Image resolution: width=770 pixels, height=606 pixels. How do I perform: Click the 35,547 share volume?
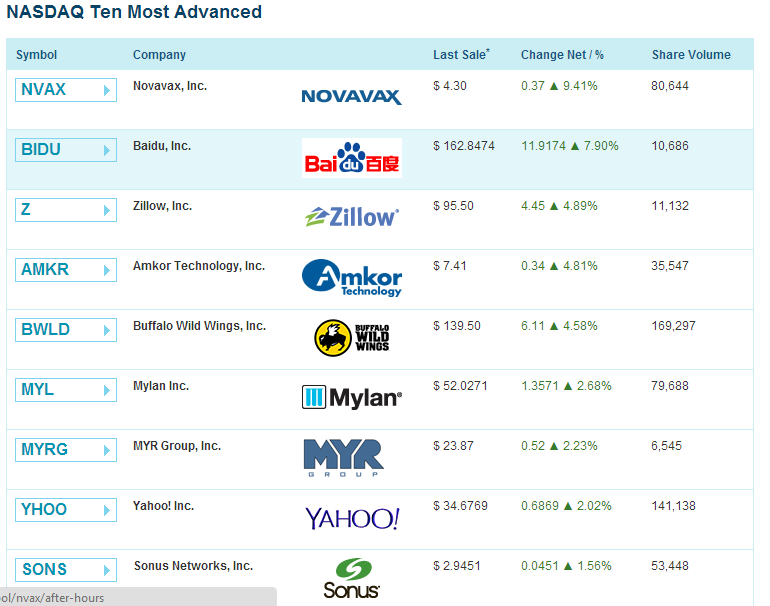(x=670, y=266)
